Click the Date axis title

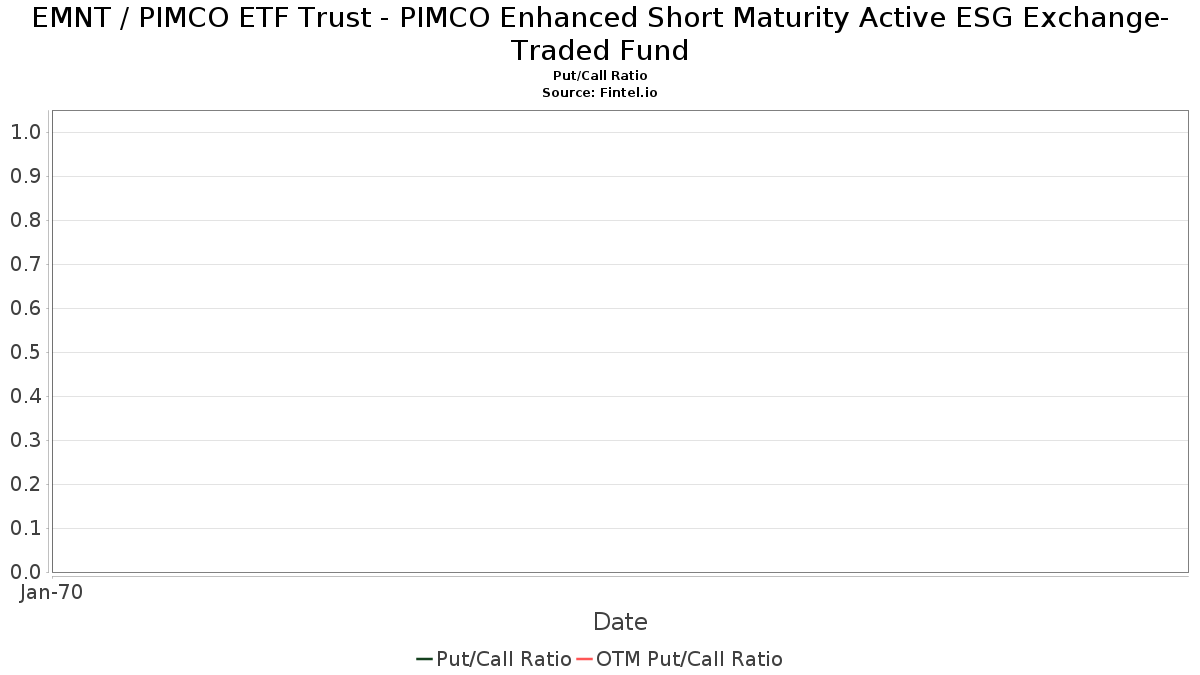620,622
